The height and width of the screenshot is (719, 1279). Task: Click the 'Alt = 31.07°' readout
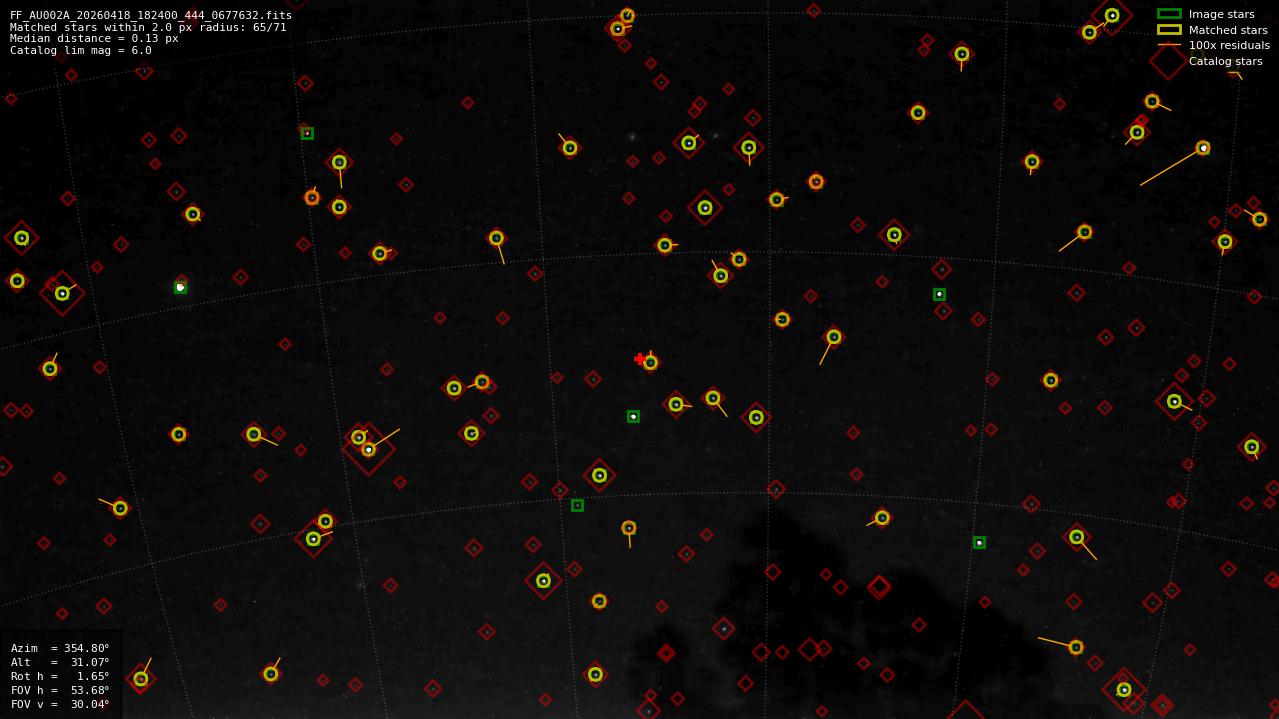[x=60, y=662]
